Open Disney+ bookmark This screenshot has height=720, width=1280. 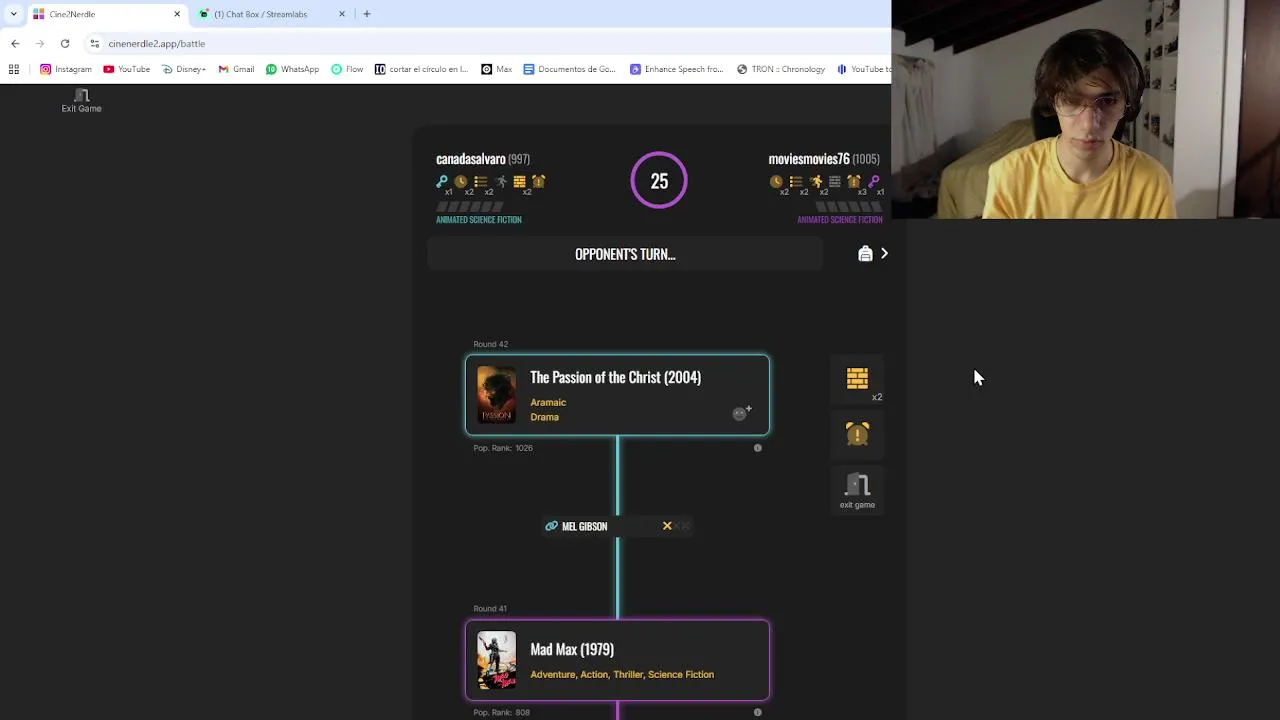pyautogui.click(x=183, y=69)
